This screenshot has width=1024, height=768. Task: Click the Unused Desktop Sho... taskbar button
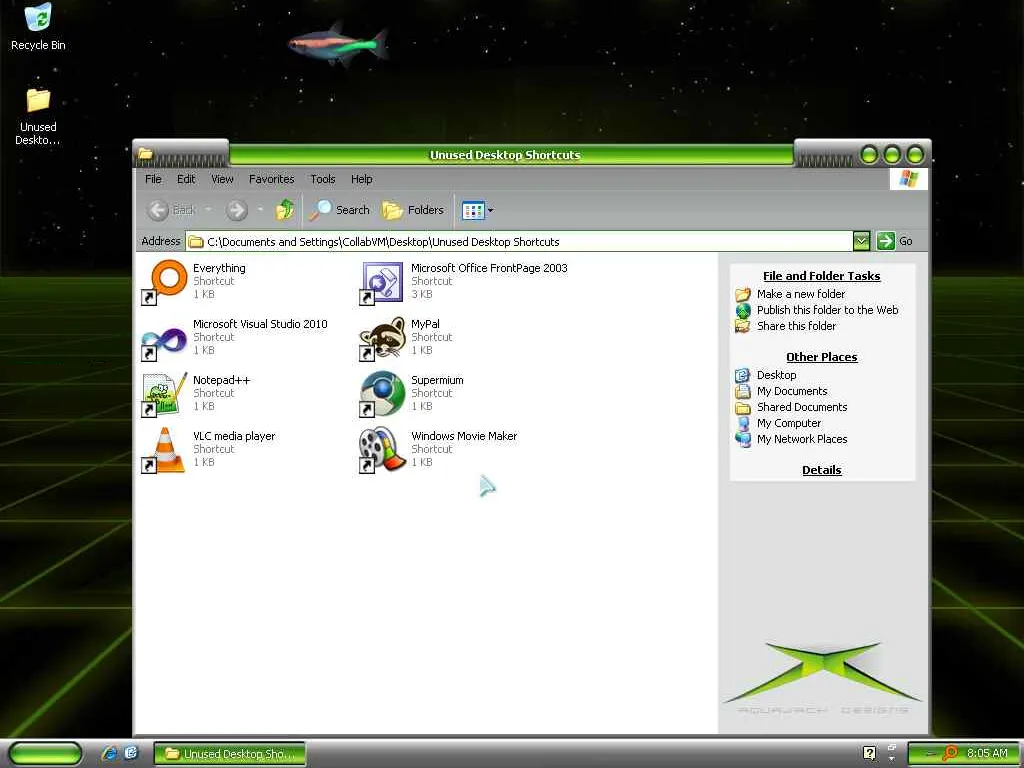tap(230, 753)
